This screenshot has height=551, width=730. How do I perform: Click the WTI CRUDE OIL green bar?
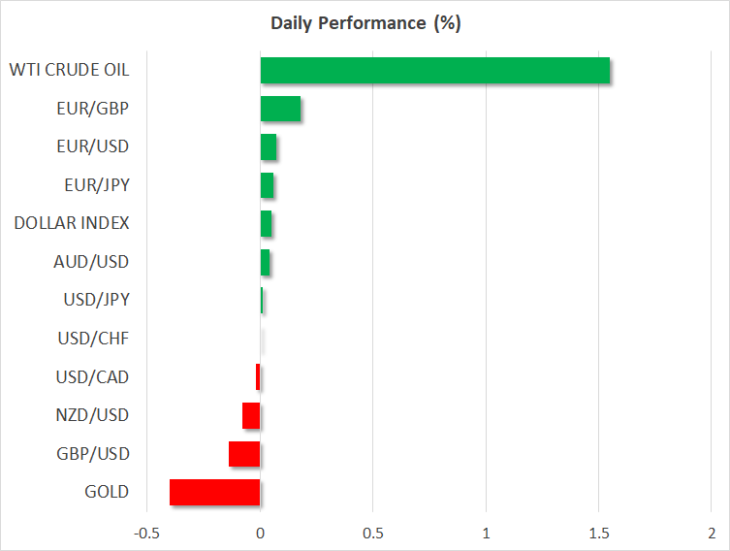point(435,70)
